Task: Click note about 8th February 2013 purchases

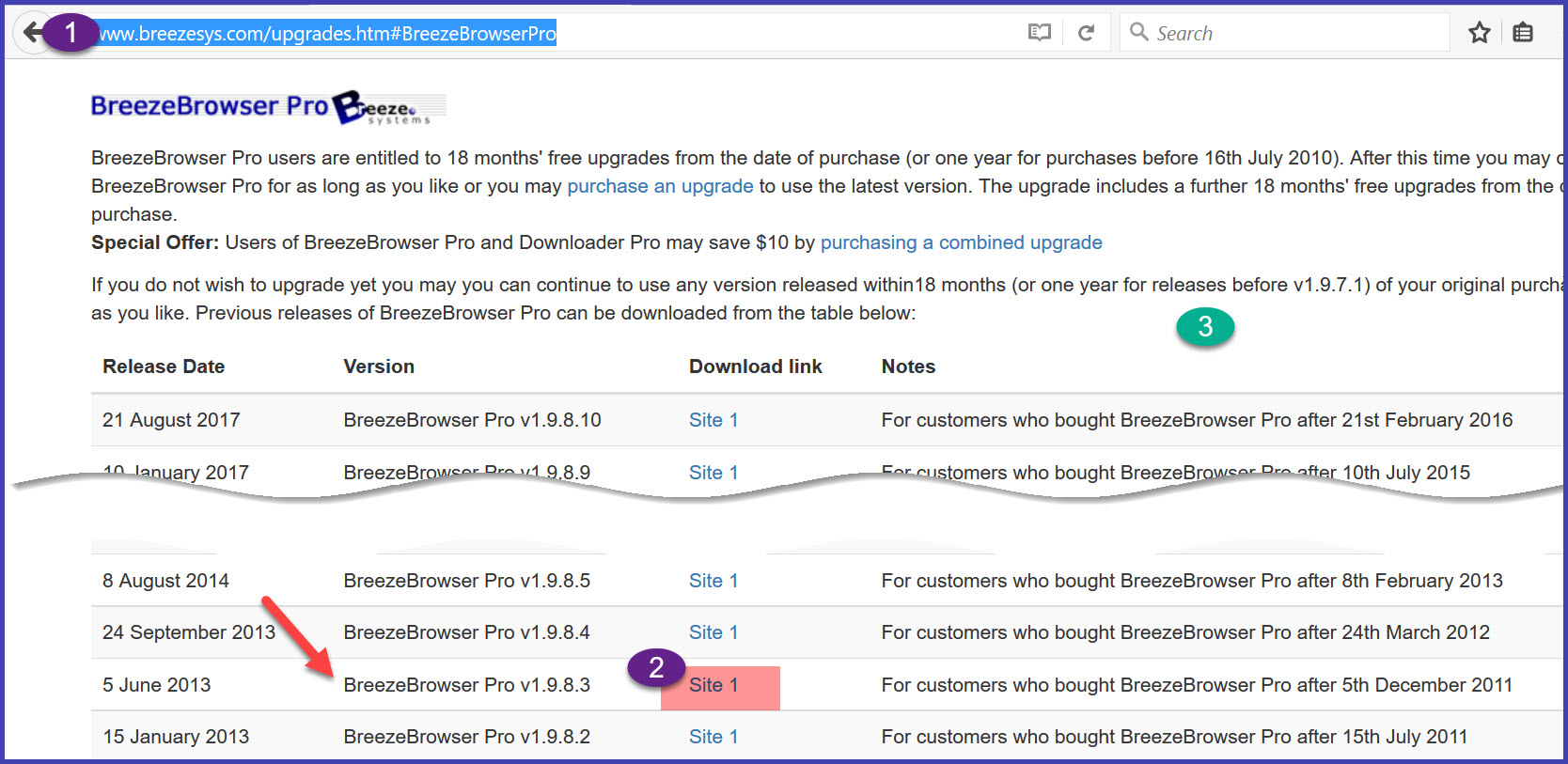Action: click(1192, 581)
